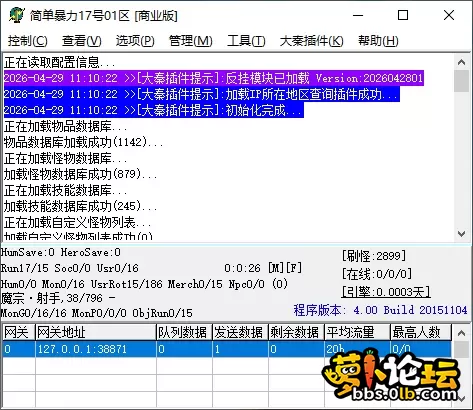Click the 物品数据库加载成功(1142) line
Viewport: 473px width, 410px height.
pos(83,142)
